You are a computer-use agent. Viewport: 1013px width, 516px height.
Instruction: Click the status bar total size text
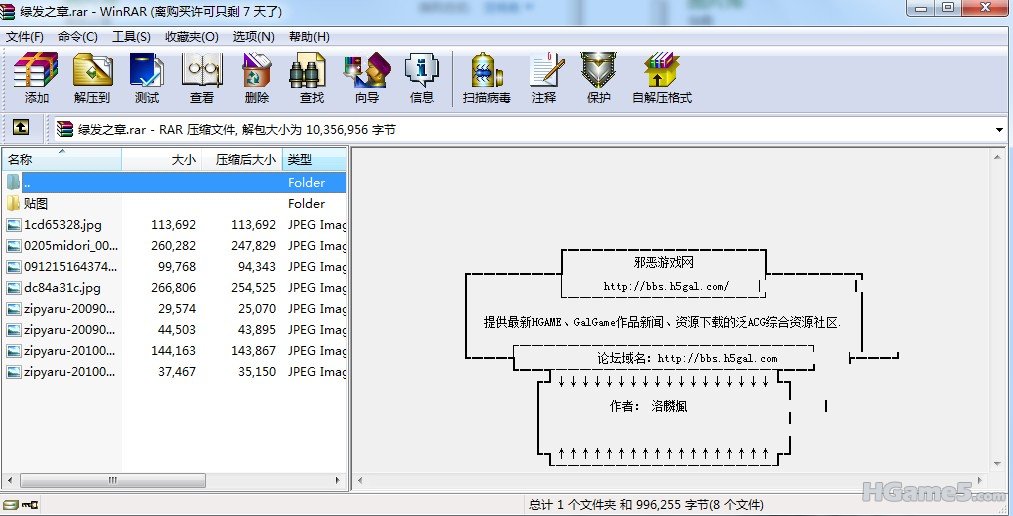coord(646,504)
